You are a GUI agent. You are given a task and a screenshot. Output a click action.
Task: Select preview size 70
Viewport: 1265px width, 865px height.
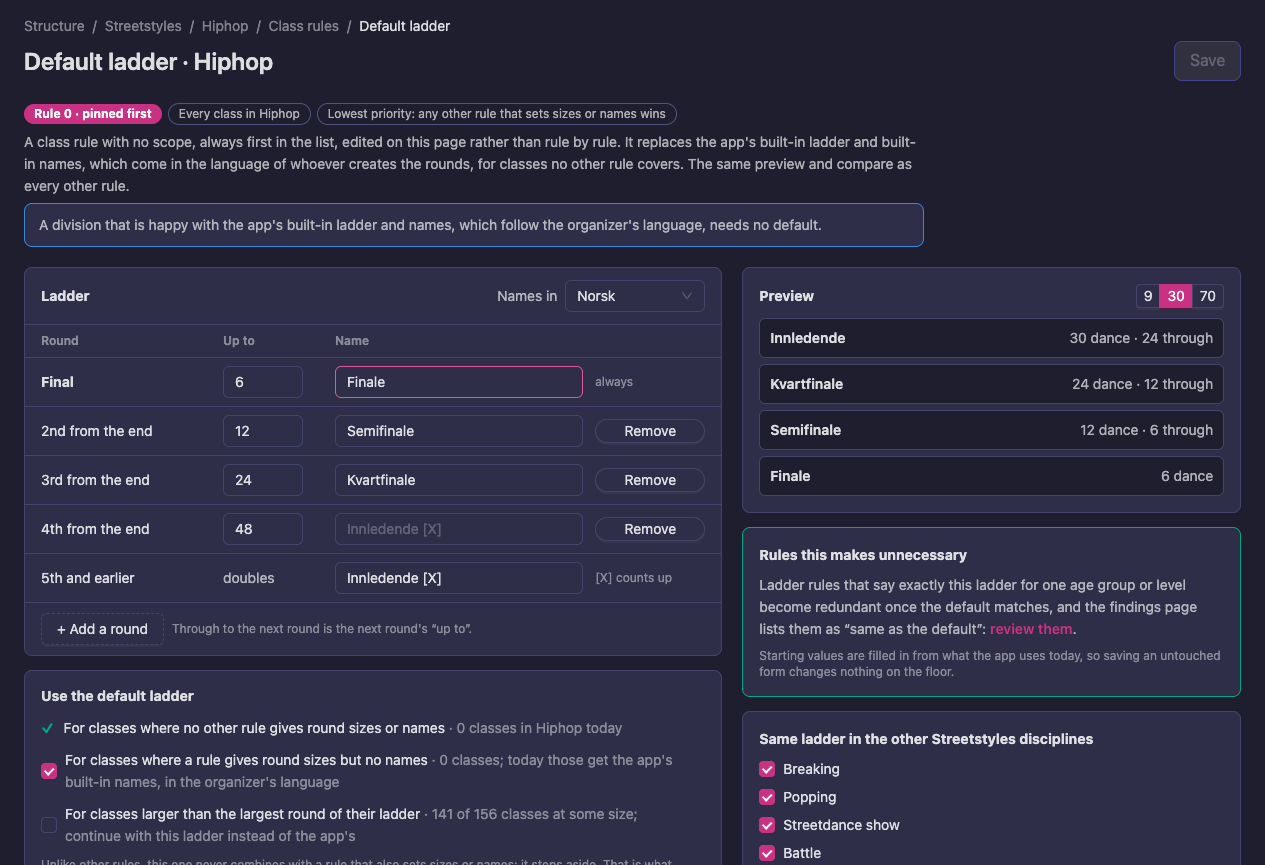1208,296
